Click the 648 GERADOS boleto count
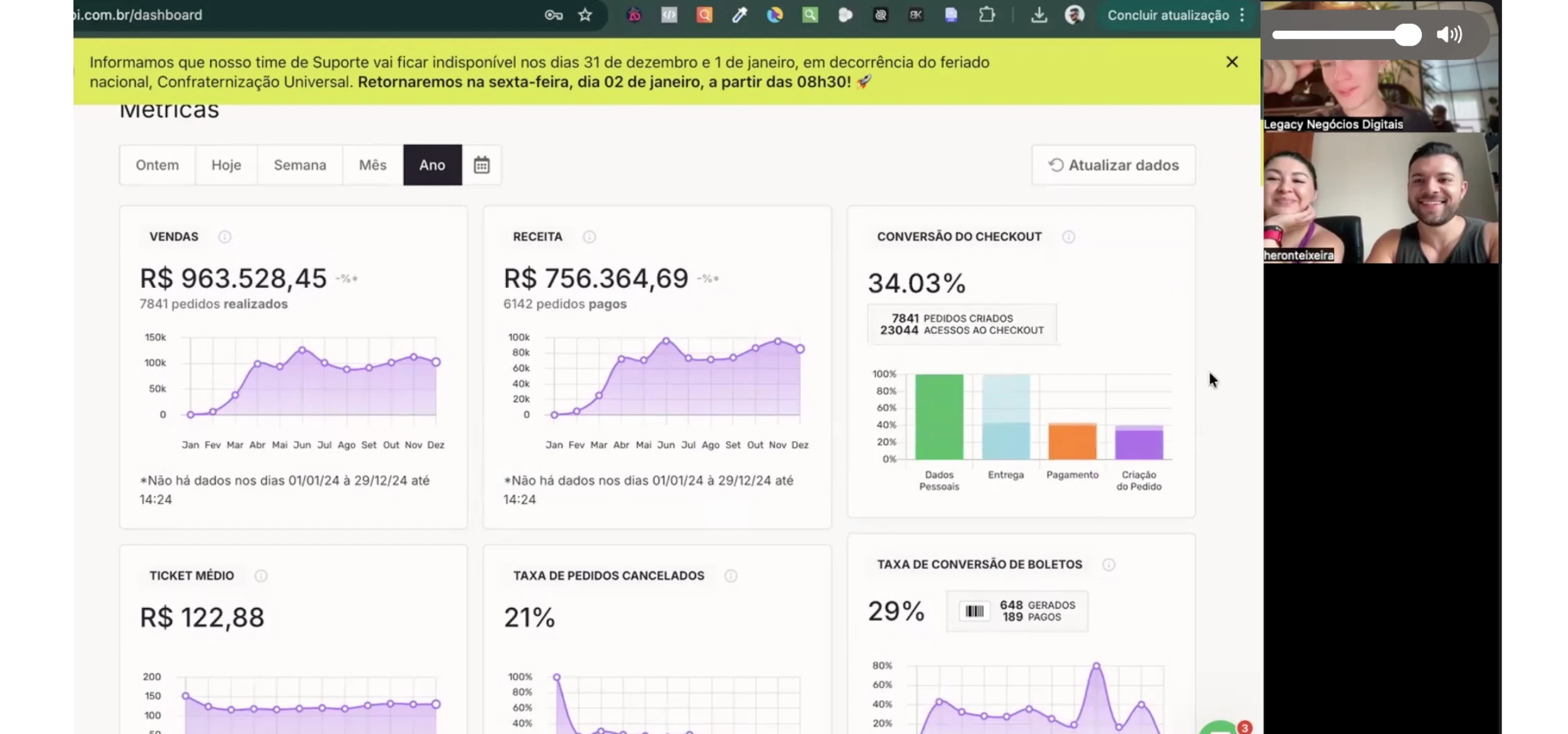 1038,605
